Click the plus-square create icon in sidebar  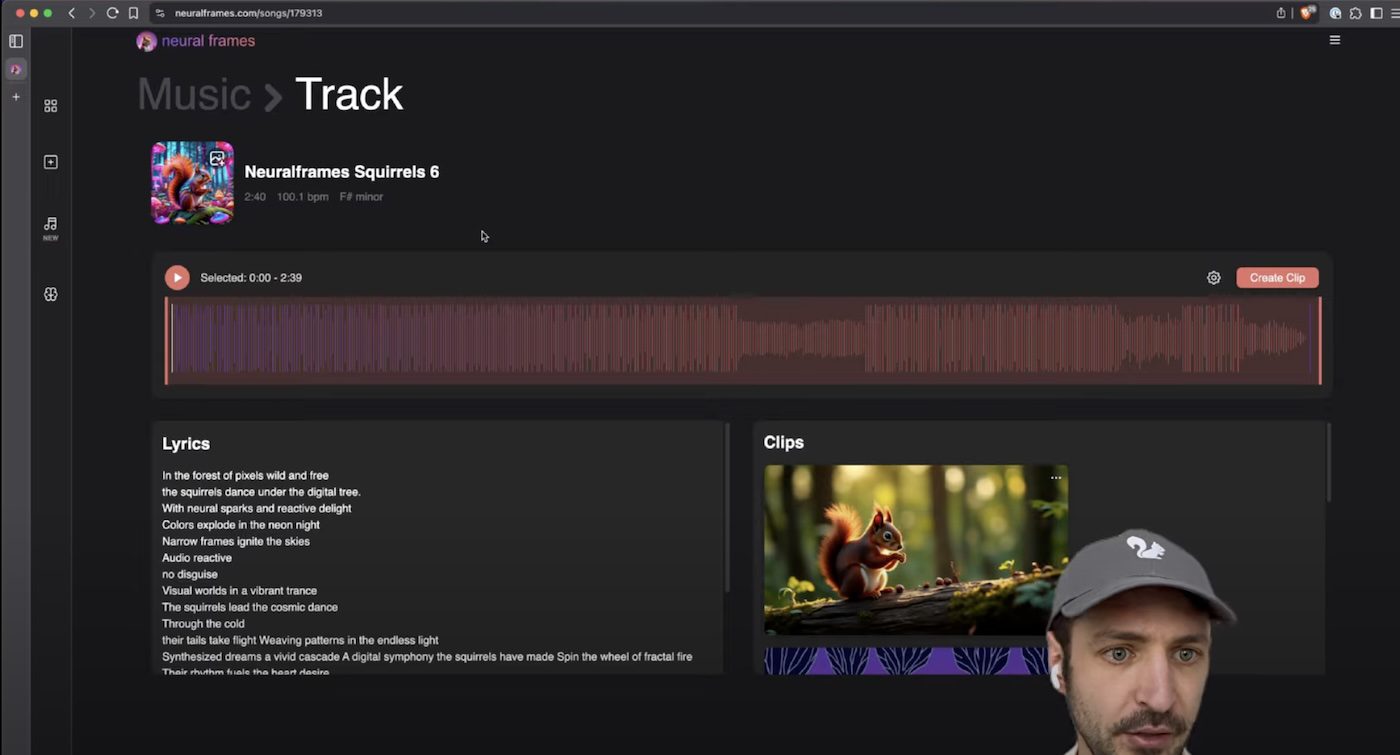[51, 162]
